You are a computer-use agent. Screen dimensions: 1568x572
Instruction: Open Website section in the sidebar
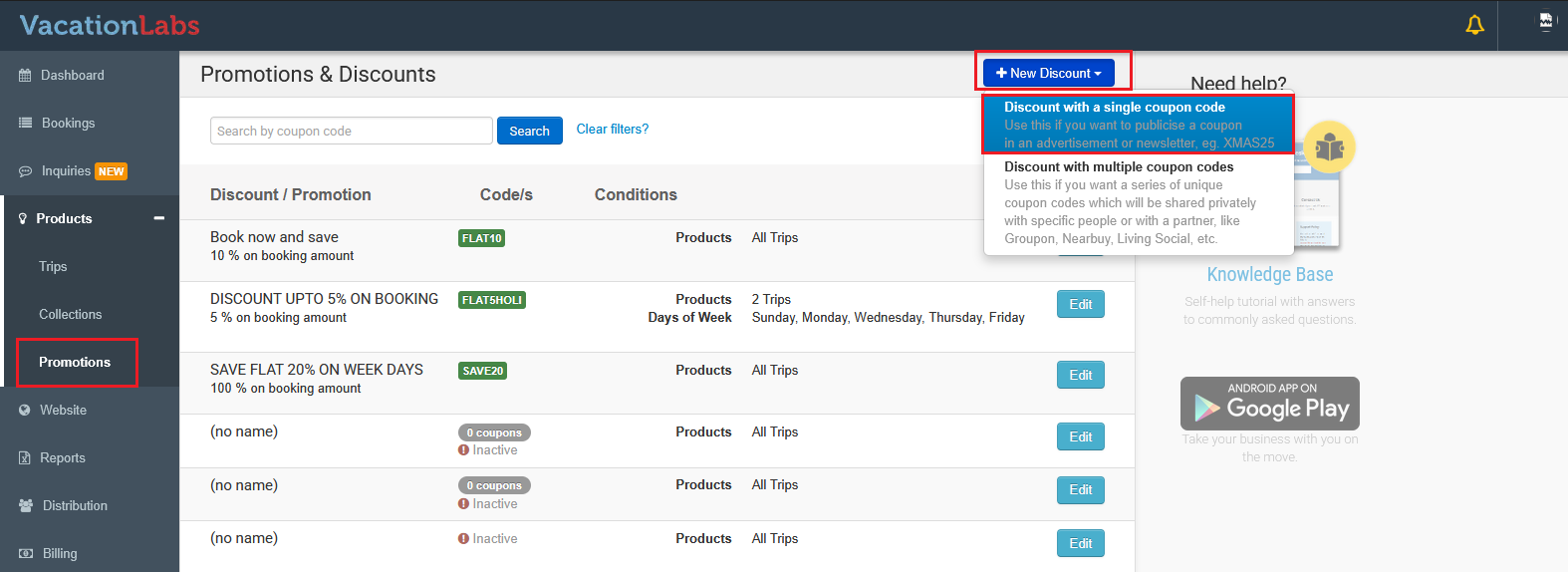point(63,411)
